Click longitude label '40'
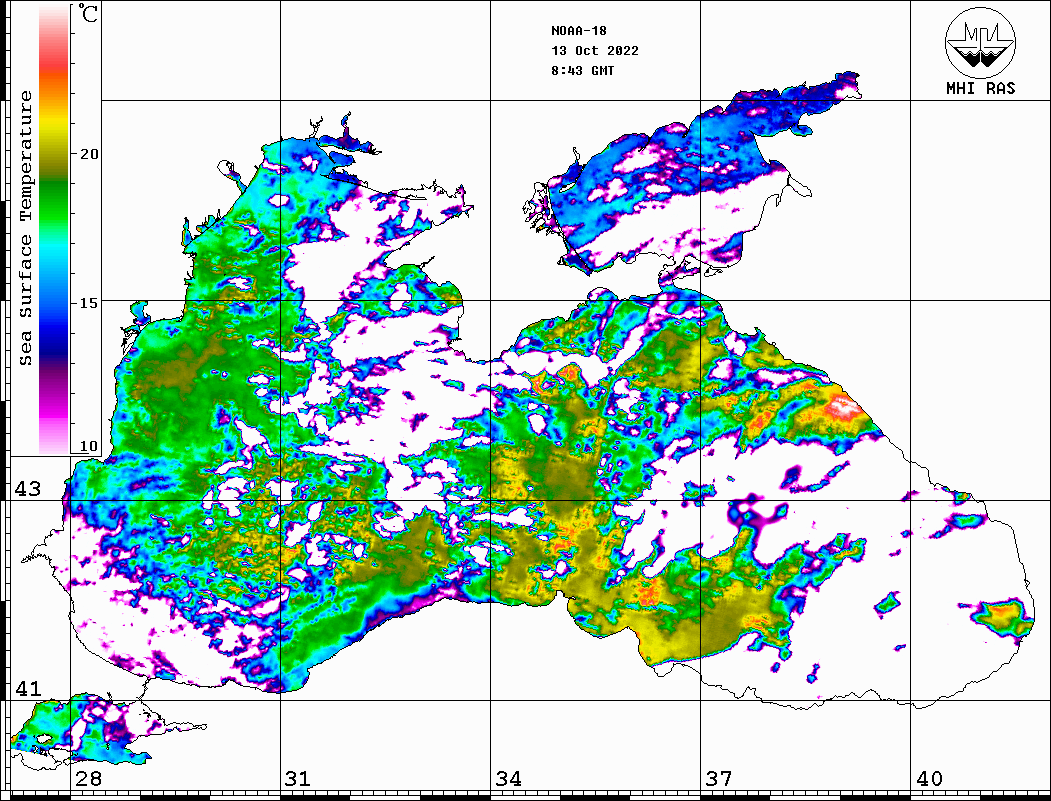Screen dimensions: 1051x801 coord(929,779)
